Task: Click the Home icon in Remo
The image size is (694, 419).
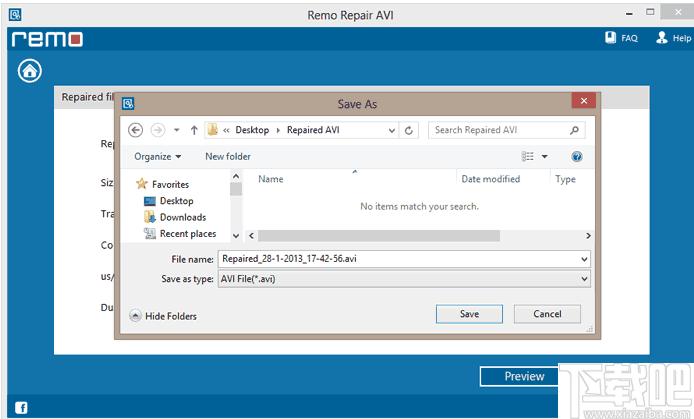Action: pyautogui.click(x=30, y=71)
